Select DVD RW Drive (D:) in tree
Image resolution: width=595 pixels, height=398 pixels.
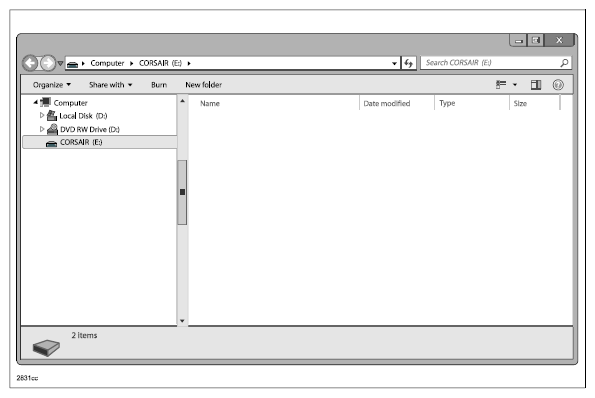[90, 129]
